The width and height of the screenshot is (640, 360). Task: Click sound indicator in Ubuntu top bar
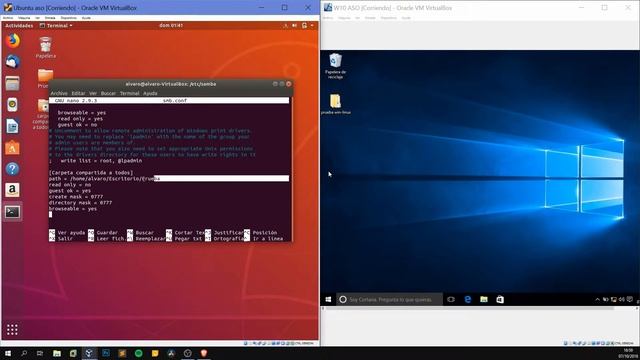[x=294, y=25]
